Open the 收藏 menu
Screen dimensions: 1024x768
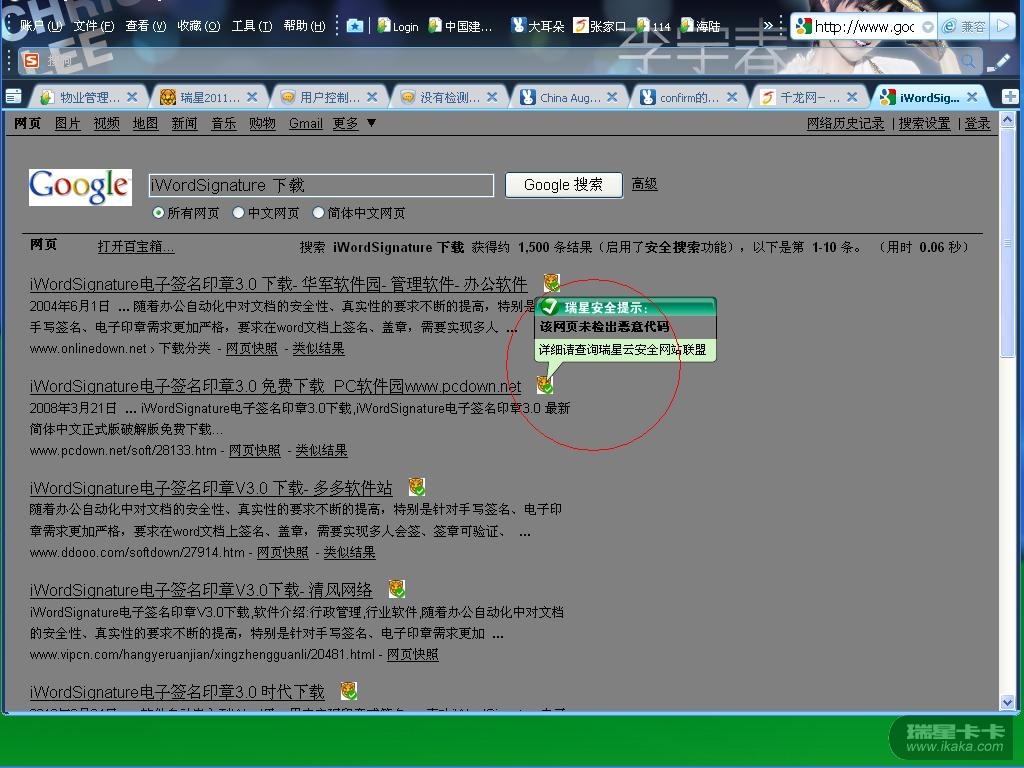point(199,26)
